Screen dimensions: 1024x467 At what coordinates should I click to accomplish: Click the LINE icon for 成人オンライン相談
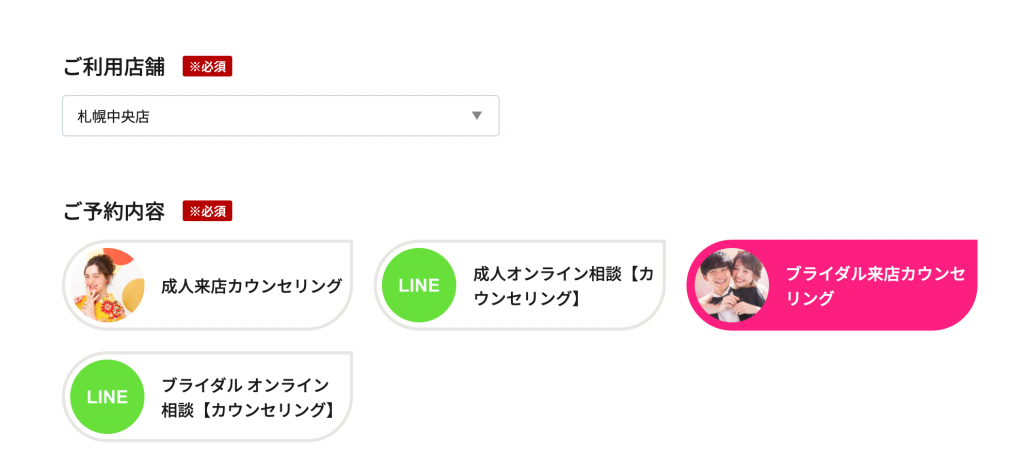[419, 285]
